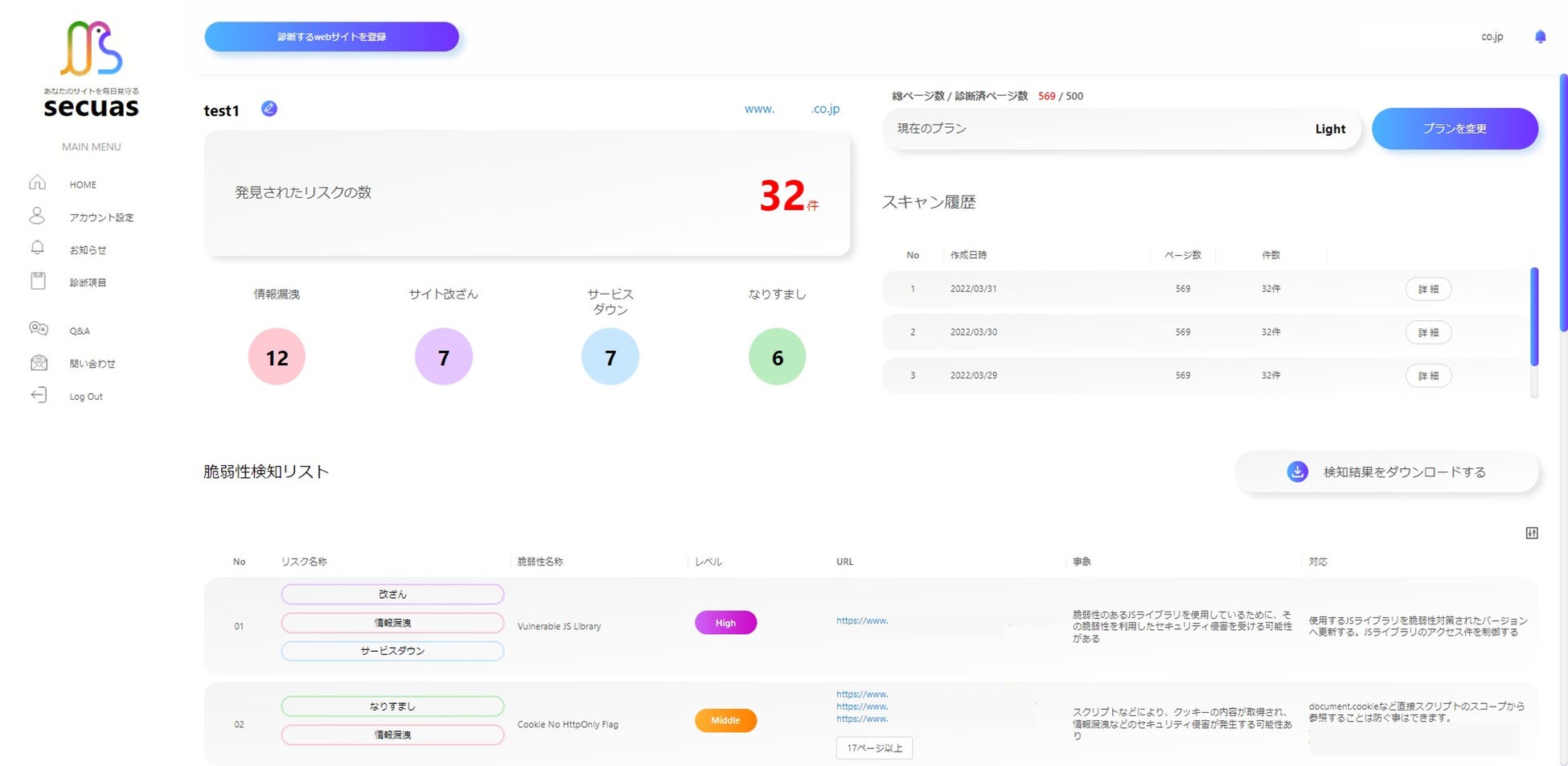Viewport: 1568px width, 766px height.
Task: Expand the 17ページ以上 URL list
Action: [x=874, y=748]
